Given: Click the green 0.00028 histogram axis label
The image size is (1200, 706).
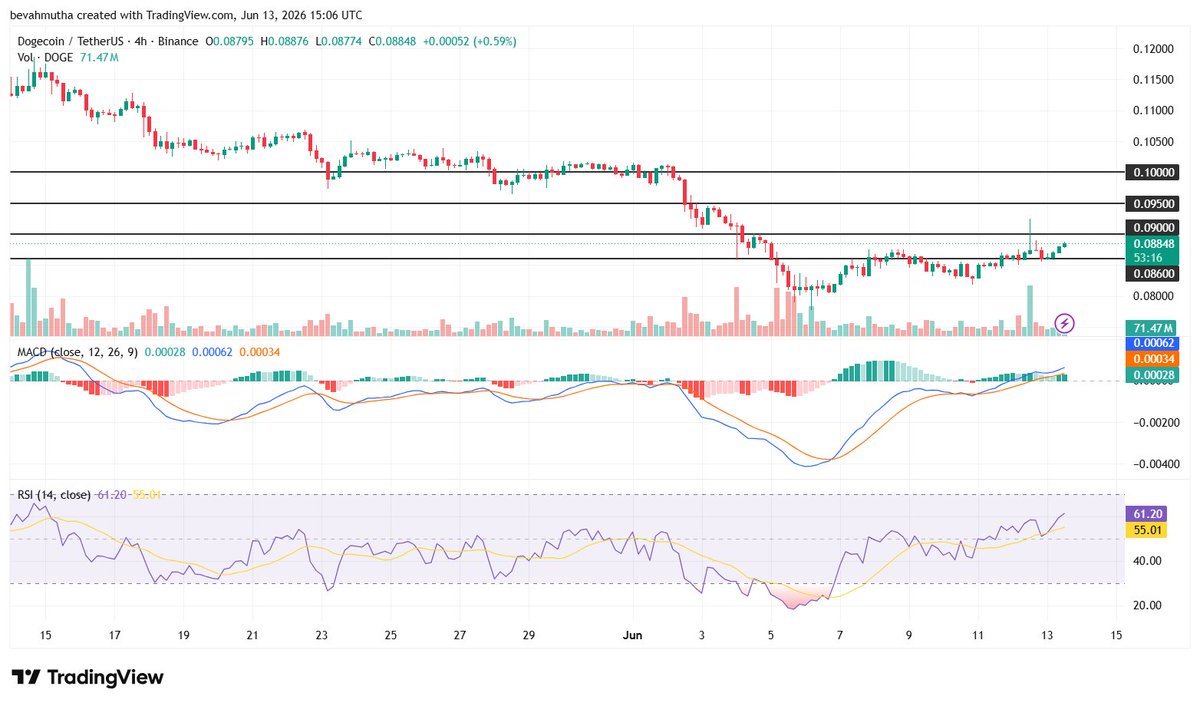Looking at the screenshot, I should (x=1153, y=375).
